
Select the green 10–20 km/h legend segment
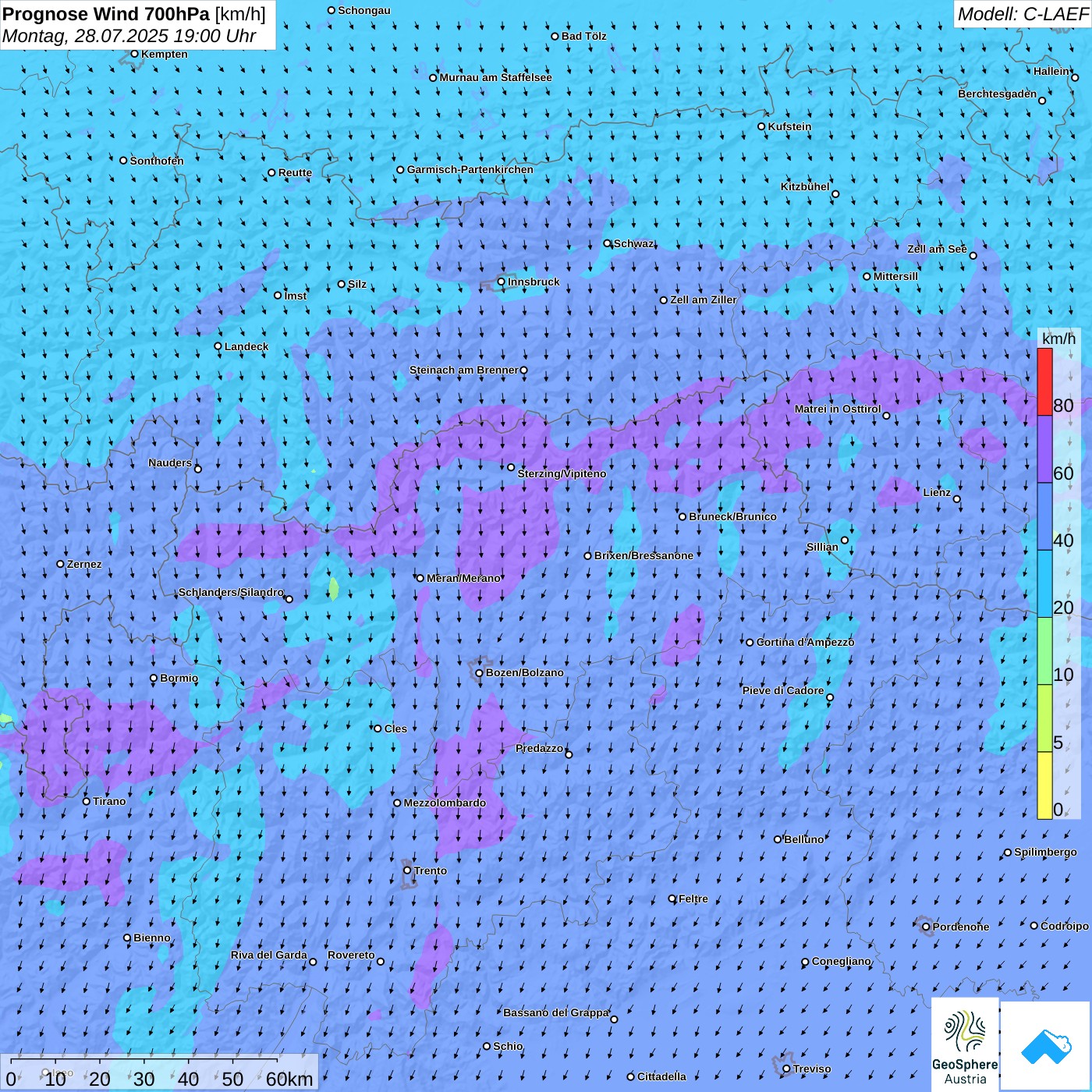pyautogui.click(x=1044, y=651)
